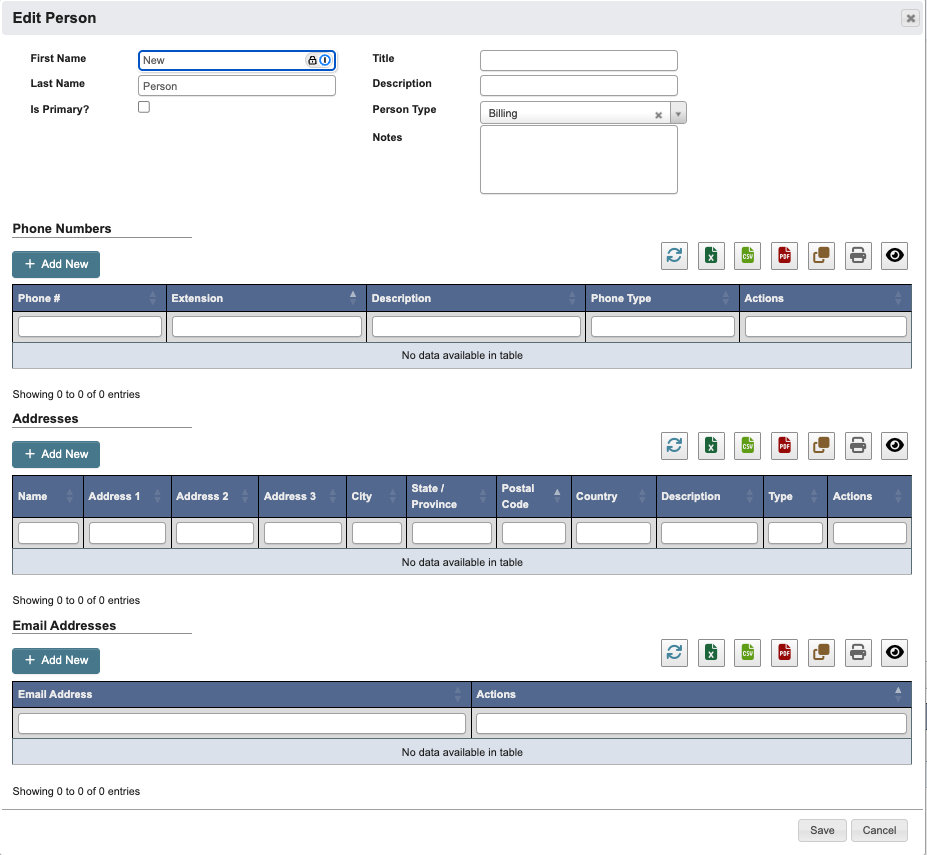The width and height of the screenshot is (927, 855).
Task: Export Email Addresses to CSV
Action: (x=747, y=653)
